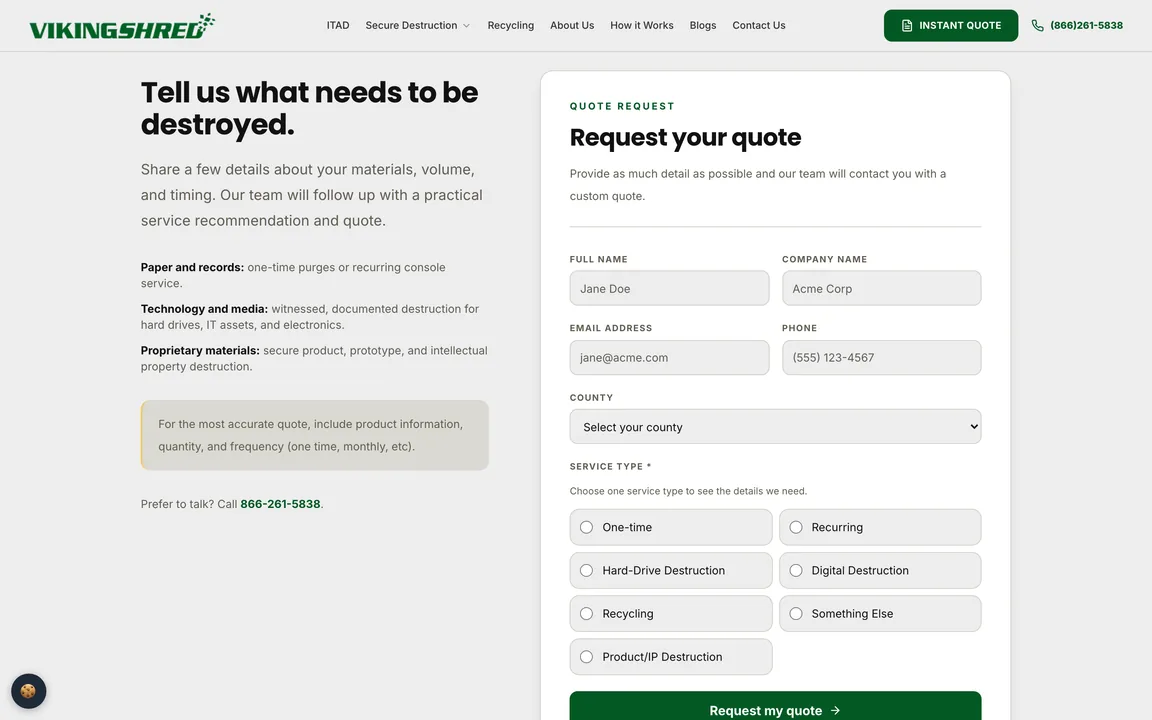Viewport: 1152px width, 720px height.
Task: Choose Hard-Drive Destruction option
Action: click(x=671, y=570)
